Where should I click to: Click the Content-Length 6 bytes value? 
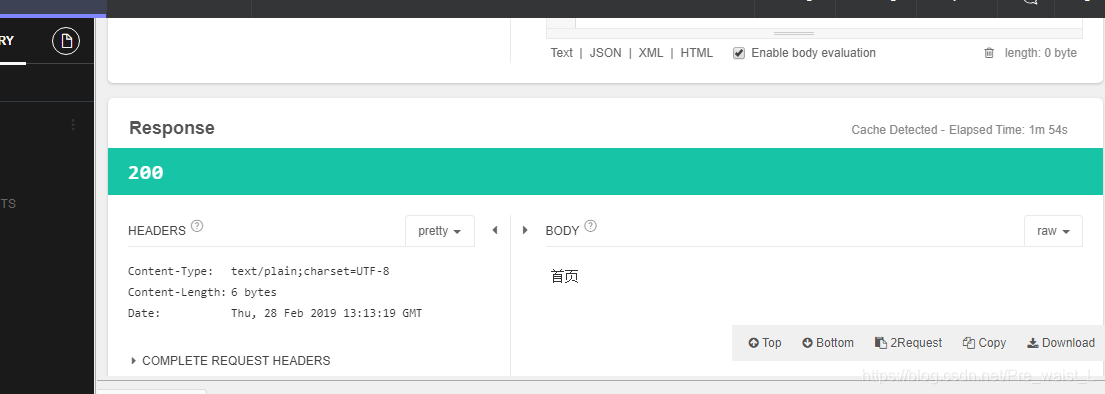coord(254,293)
